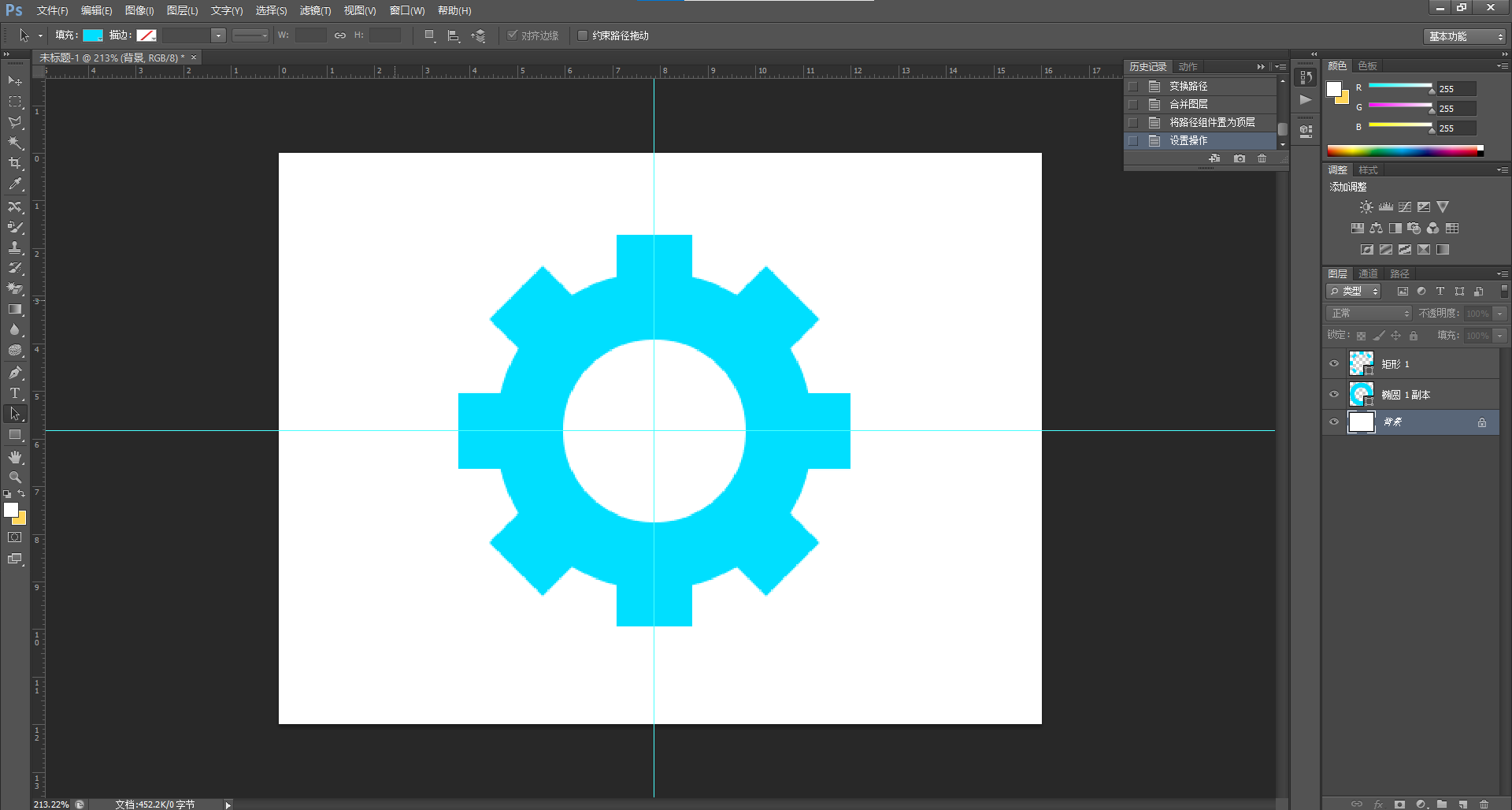Switch to the 色板 tab
1512x810 pixels.
1367,65
